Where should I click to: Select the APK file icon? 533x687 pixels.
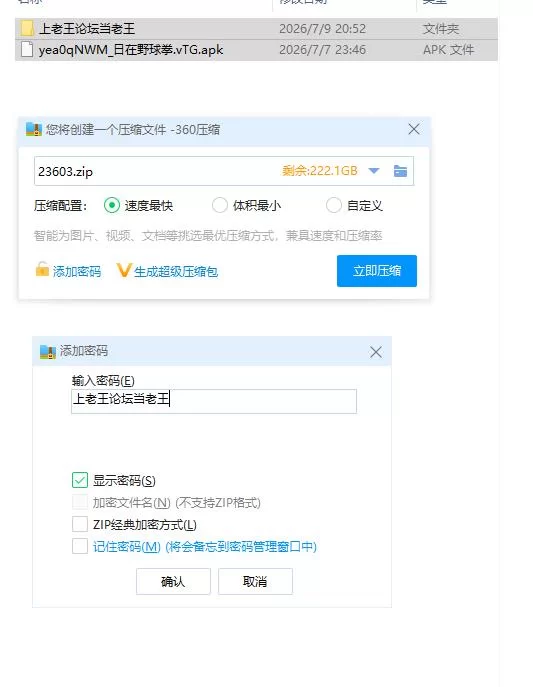coord(27,49)
